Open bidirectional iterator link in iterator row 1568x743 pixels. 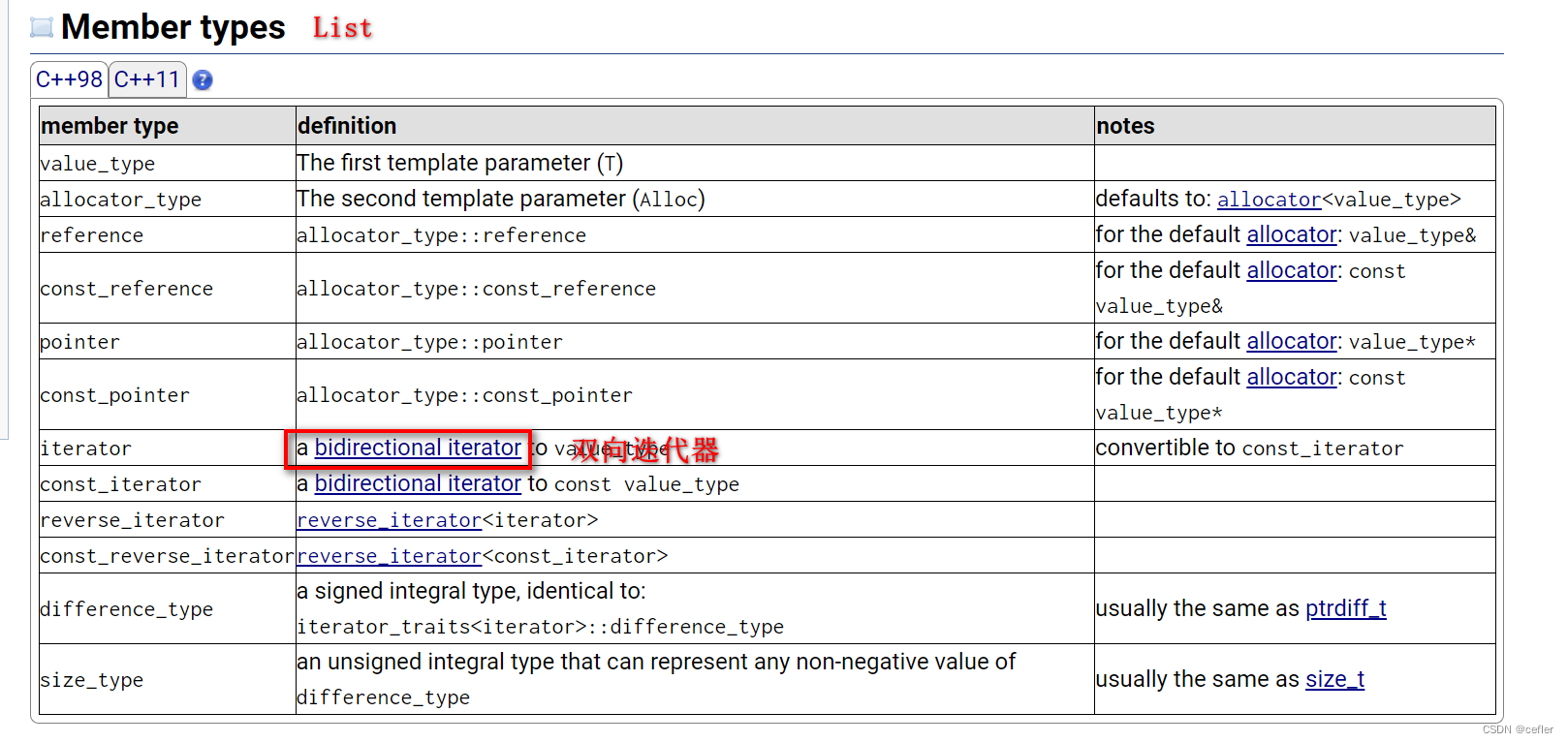click(418, 448)
